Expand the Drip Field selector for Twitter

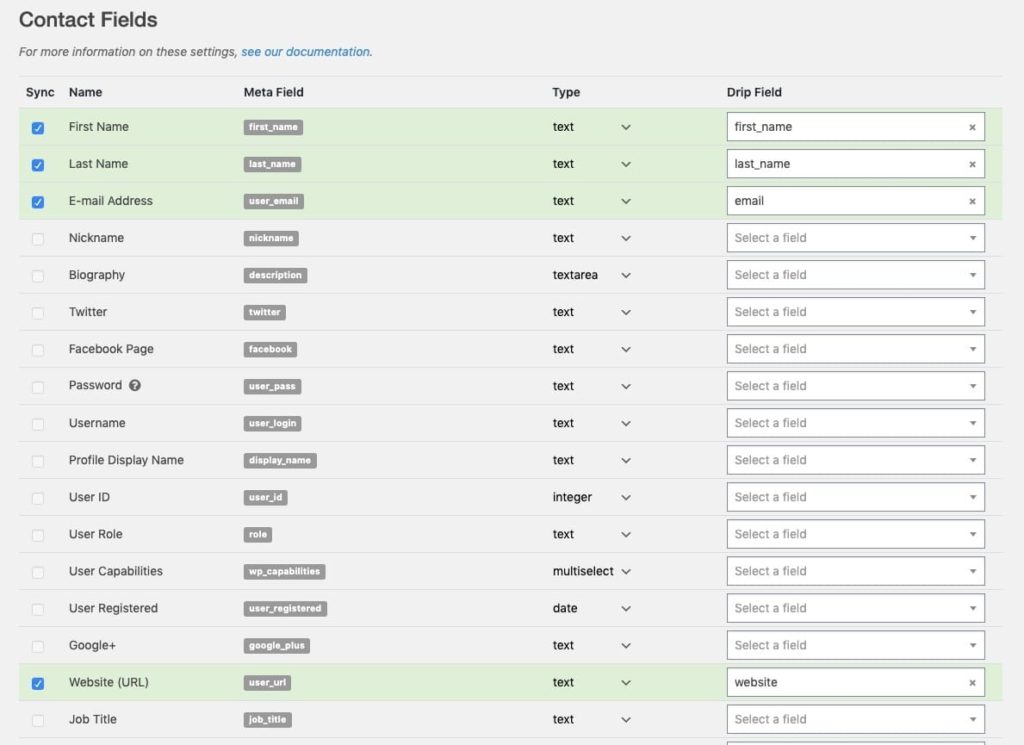point(856,312)
